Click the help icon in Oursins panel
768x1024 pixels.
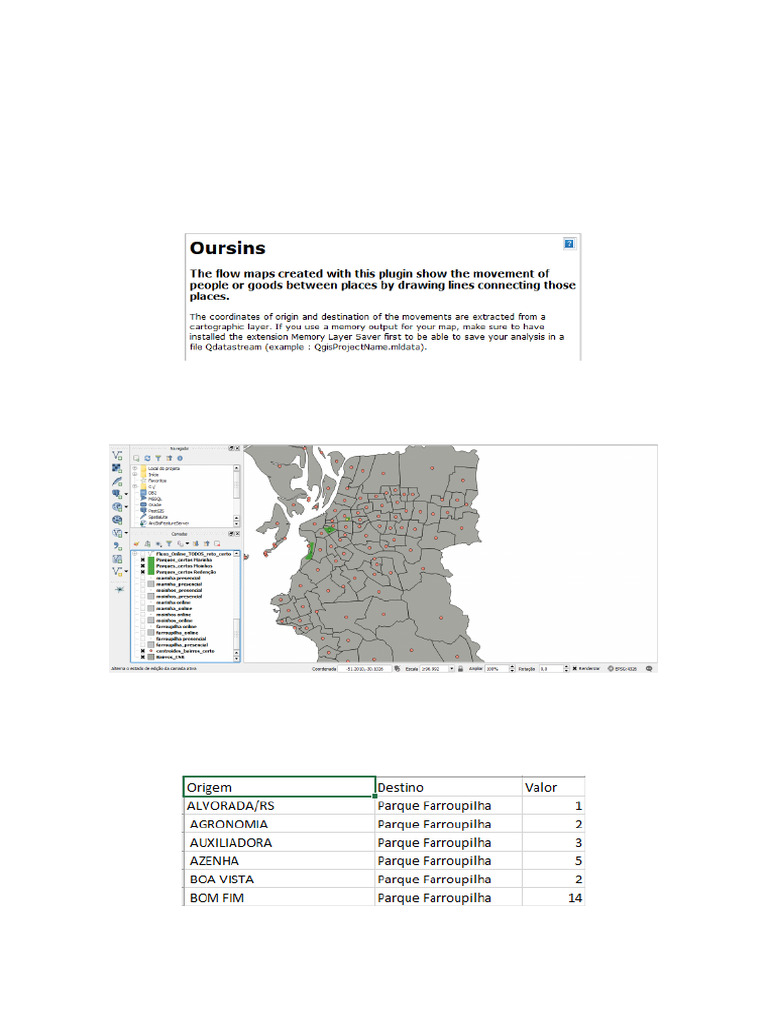coord(569,243)
